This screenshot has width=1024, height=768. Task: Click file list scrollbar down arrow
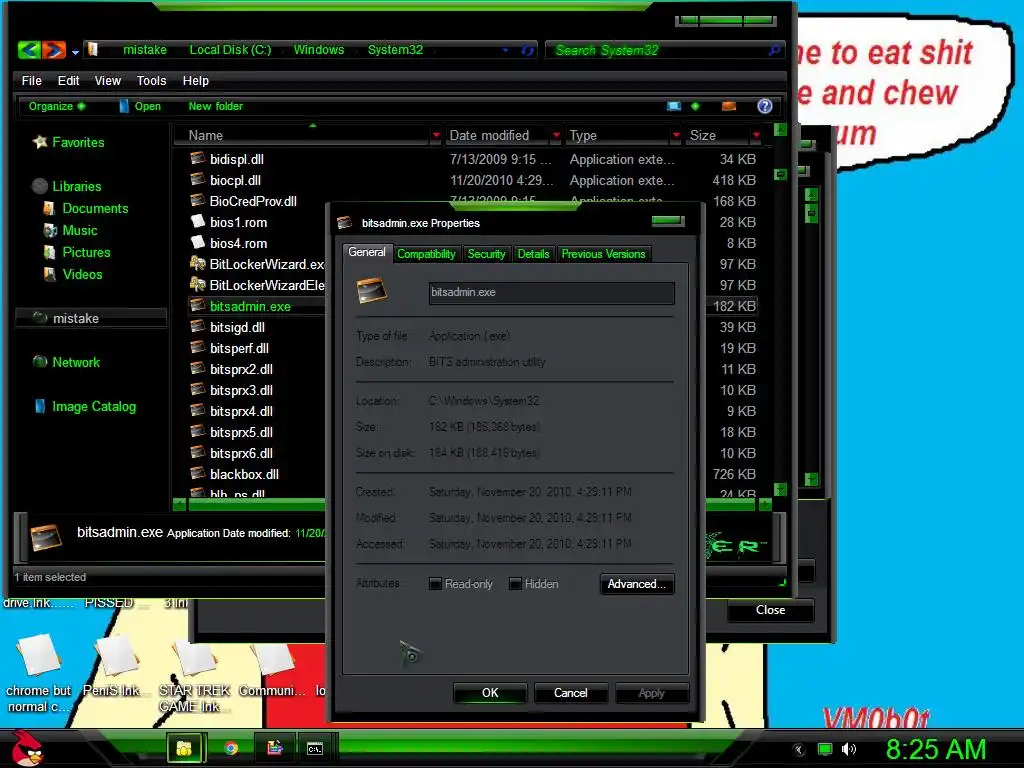click(x=780, y=488)
